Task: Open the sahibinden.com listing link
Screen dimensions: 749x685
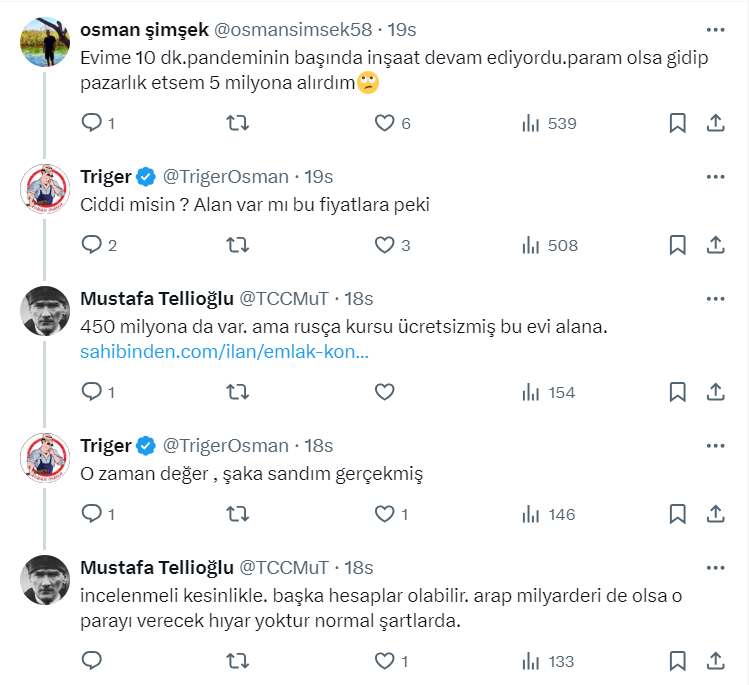Action: coord(225,352)
